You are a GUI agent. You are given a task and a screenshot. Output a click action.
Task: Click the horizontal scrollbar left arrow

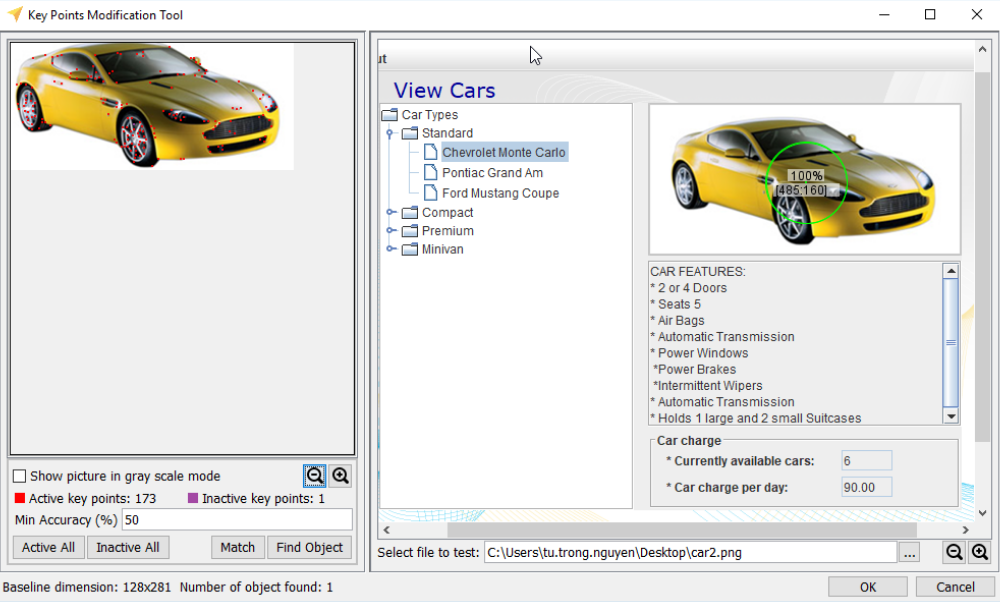[x=386, y=530]
